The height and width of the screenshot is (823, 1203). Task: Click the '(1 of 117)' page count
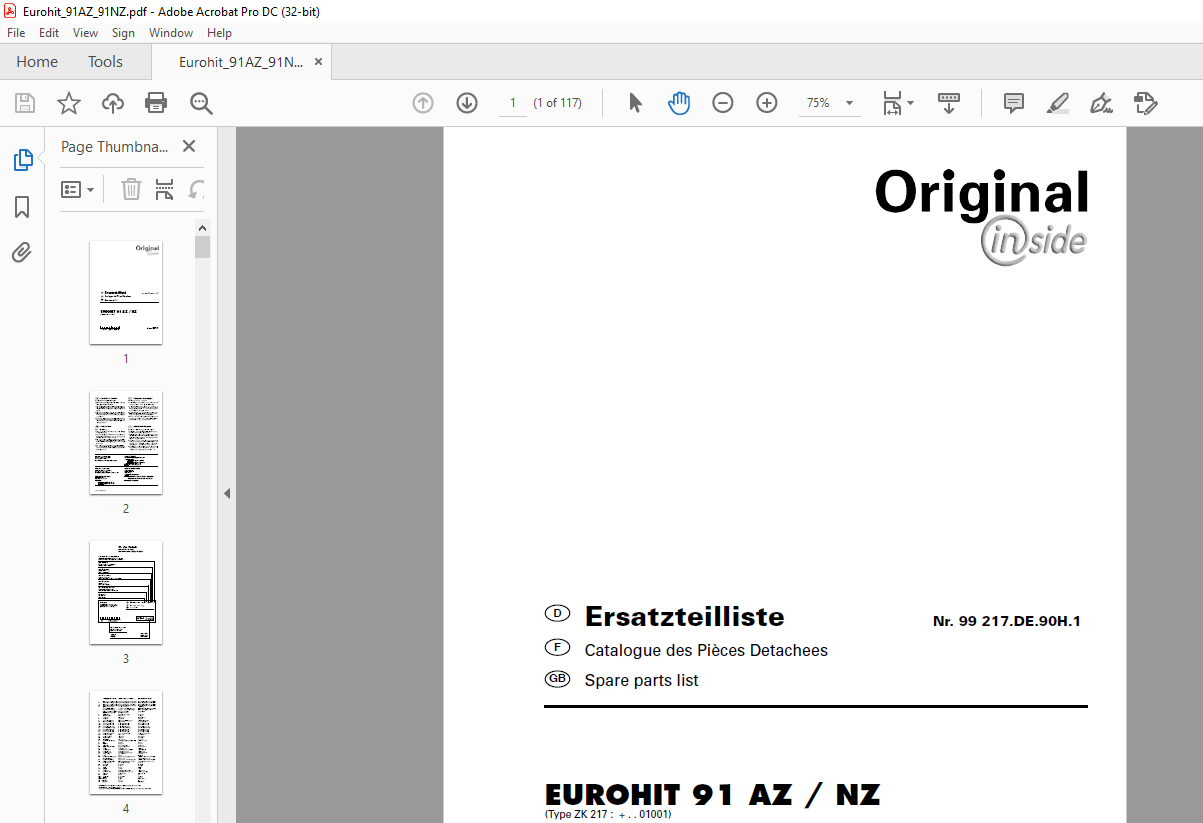pos(558,103)
